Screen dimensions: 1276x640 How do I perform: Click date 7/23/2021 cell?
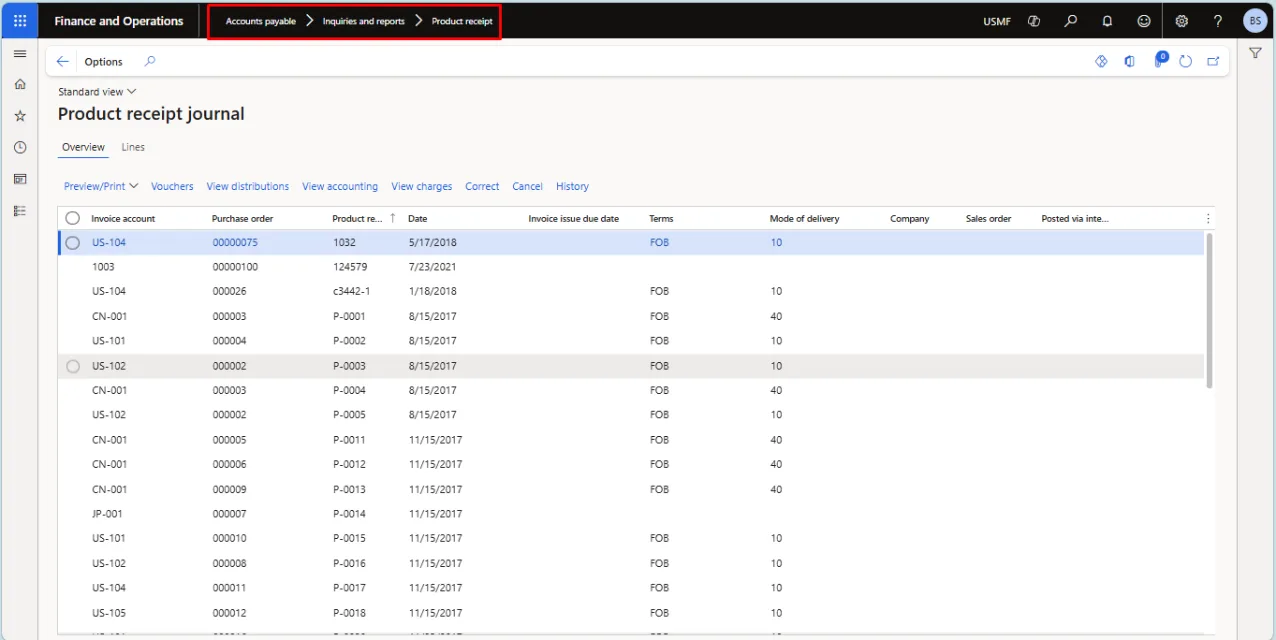coord(432,267)
